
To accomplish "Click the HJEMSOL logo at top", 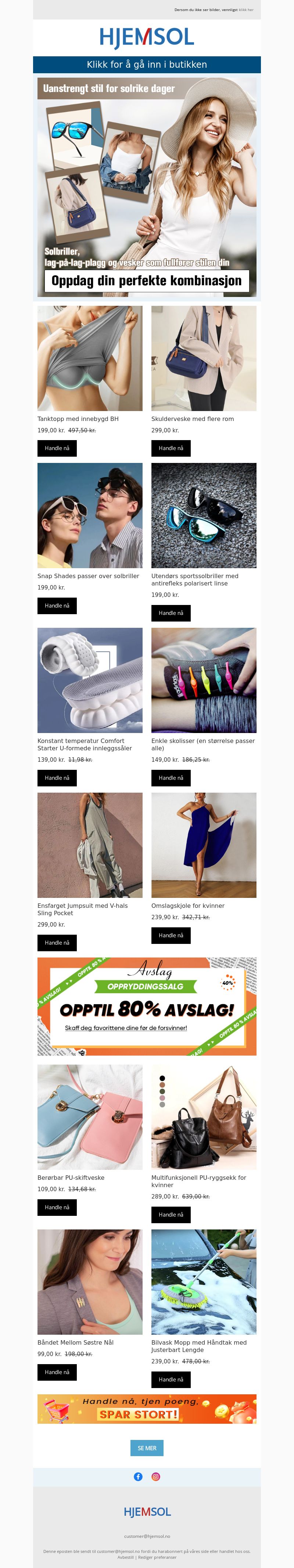I will [x=147, y=37].
